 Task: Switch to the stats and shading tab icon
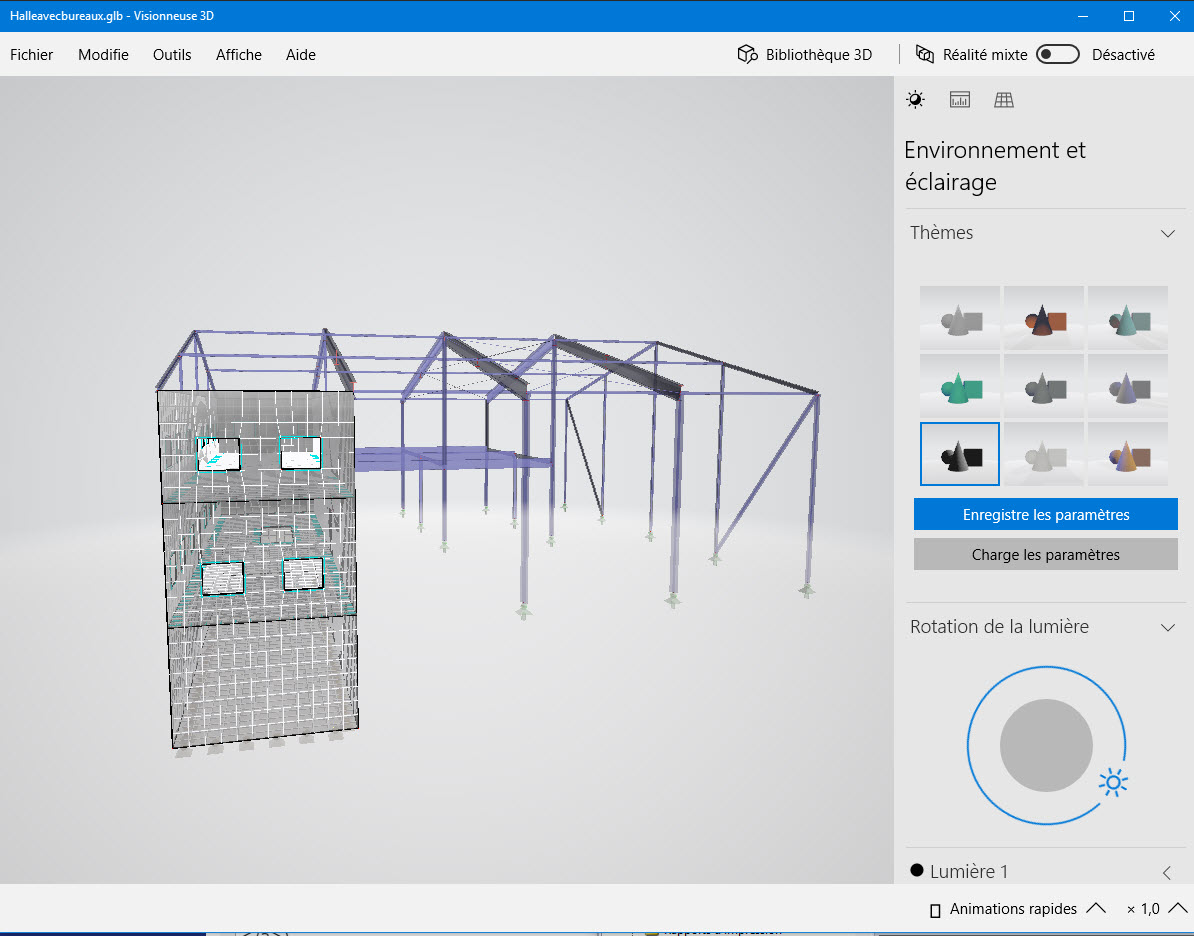pos(959,100)
